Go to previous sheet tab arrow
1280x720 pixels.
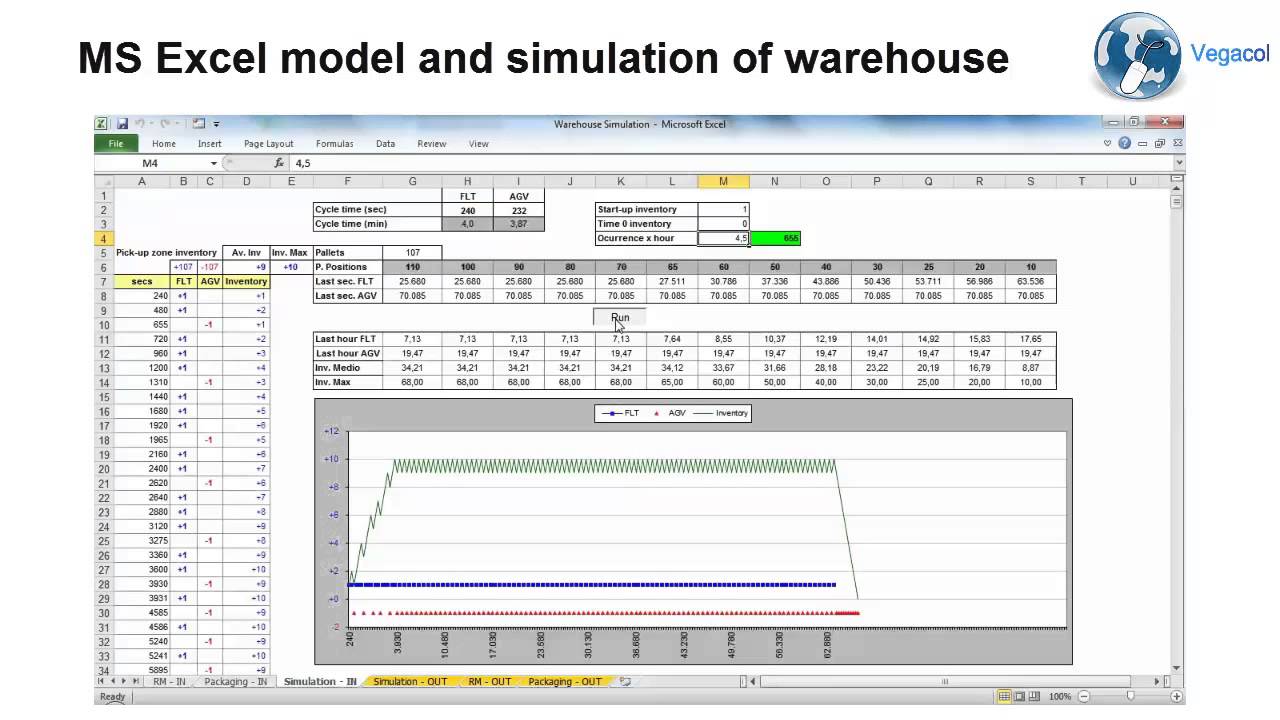pyautogui.click(x=112, y=681)
